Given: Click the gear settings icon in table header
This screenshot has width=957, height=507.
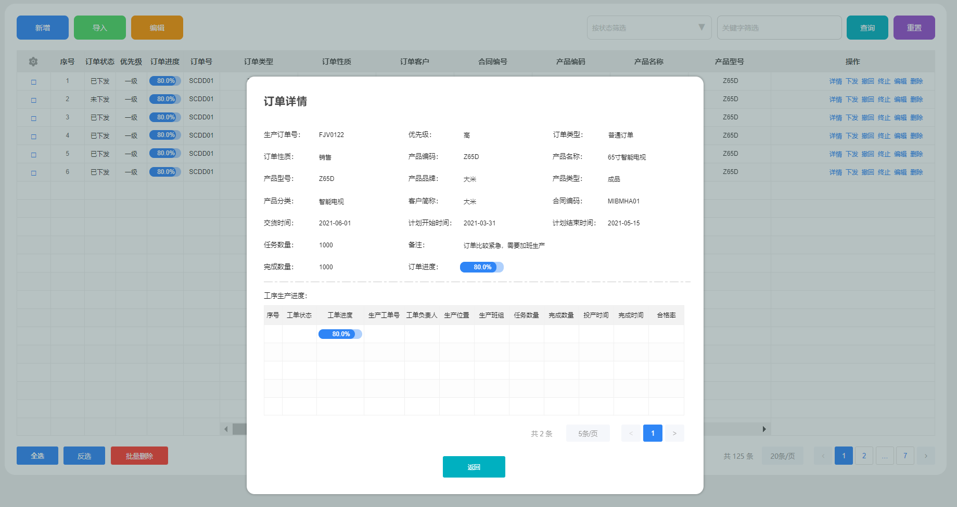Looking at the screenshot, I should [33, 62].
